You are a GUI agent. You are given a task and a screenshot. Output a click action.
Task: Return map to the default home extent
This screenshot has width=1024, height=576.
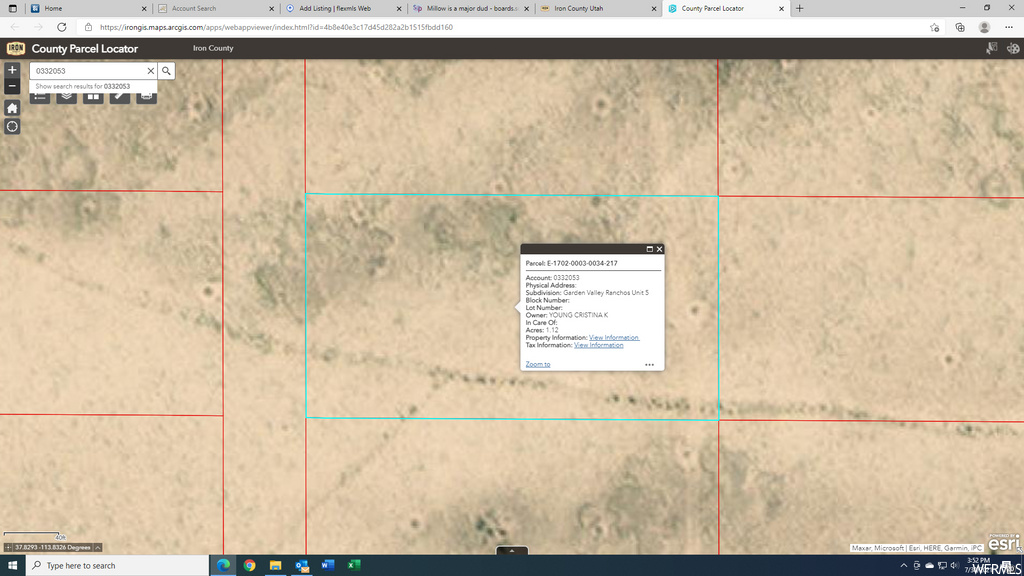12,108
